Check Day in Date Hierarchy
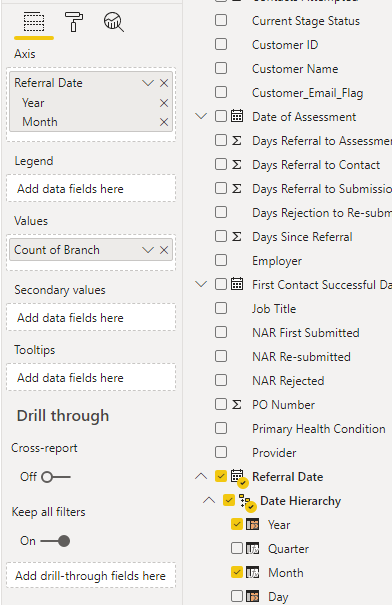392x605 pixels. (237, 596)
